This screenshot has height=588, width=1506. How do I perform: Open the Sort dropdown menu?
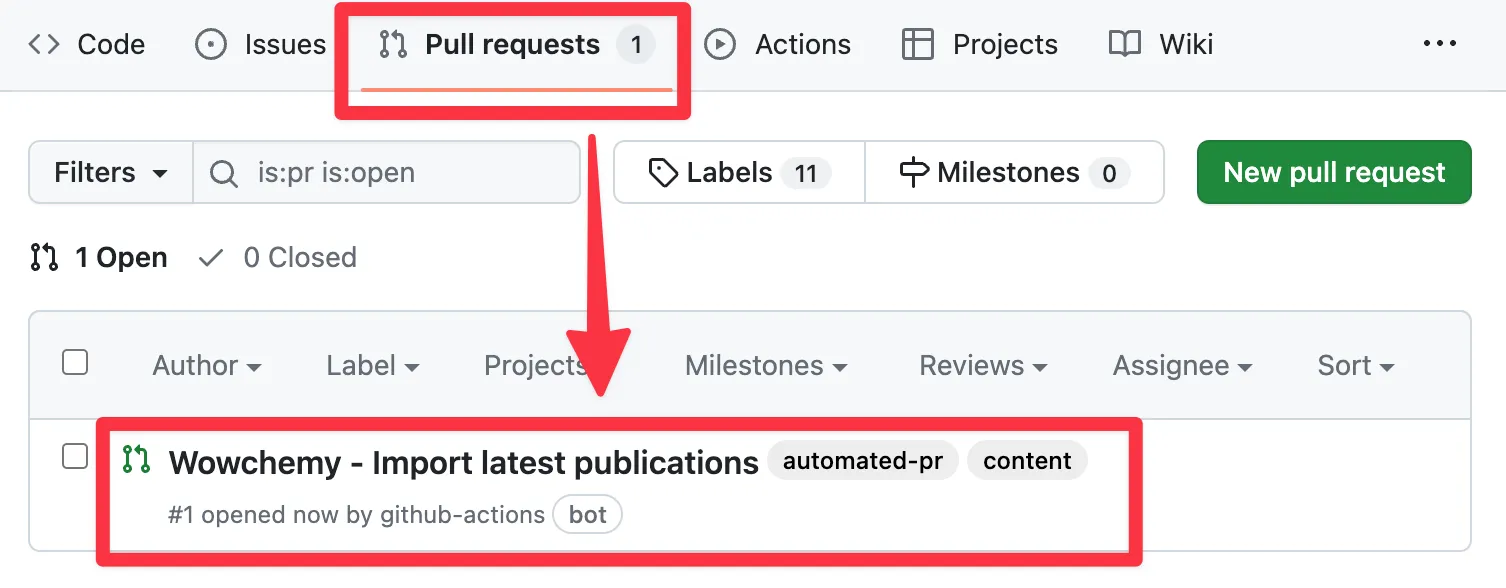(x=1355, y=366)
